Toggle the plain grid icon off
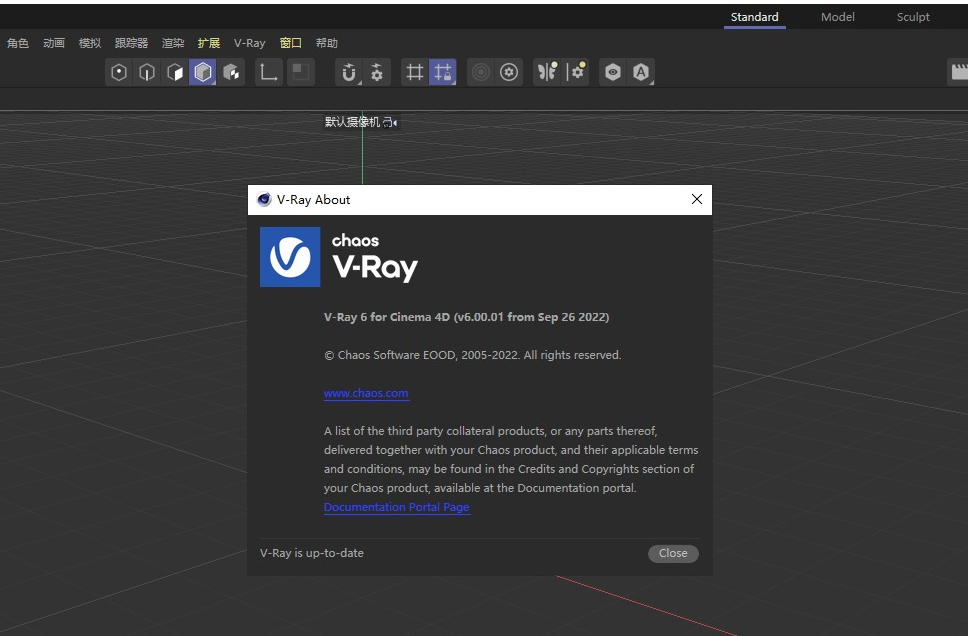The height and width of the screenshot is (636, 968). 414,71
